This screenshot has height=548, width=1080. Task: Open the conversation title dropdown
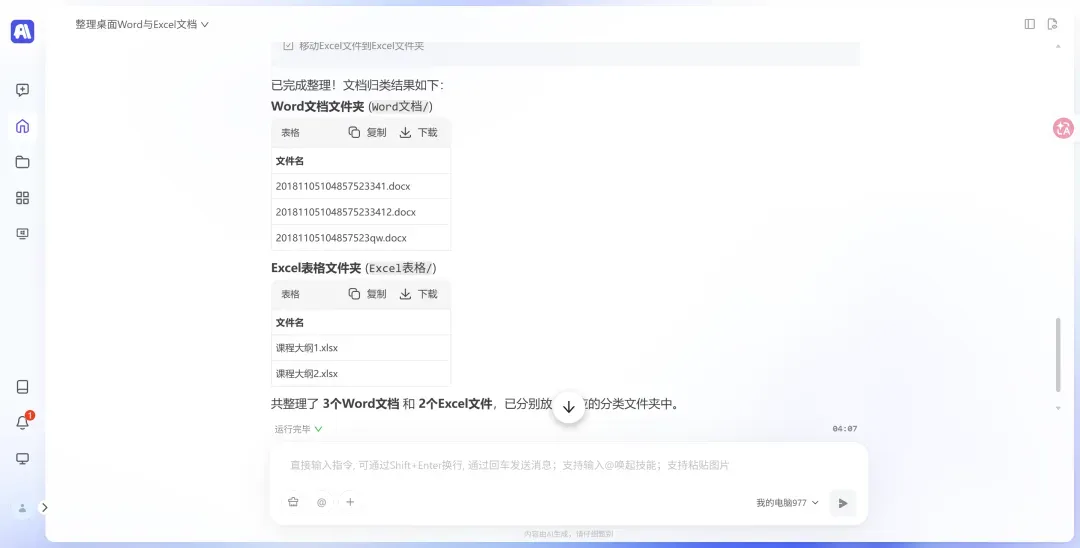click(142, 24)
